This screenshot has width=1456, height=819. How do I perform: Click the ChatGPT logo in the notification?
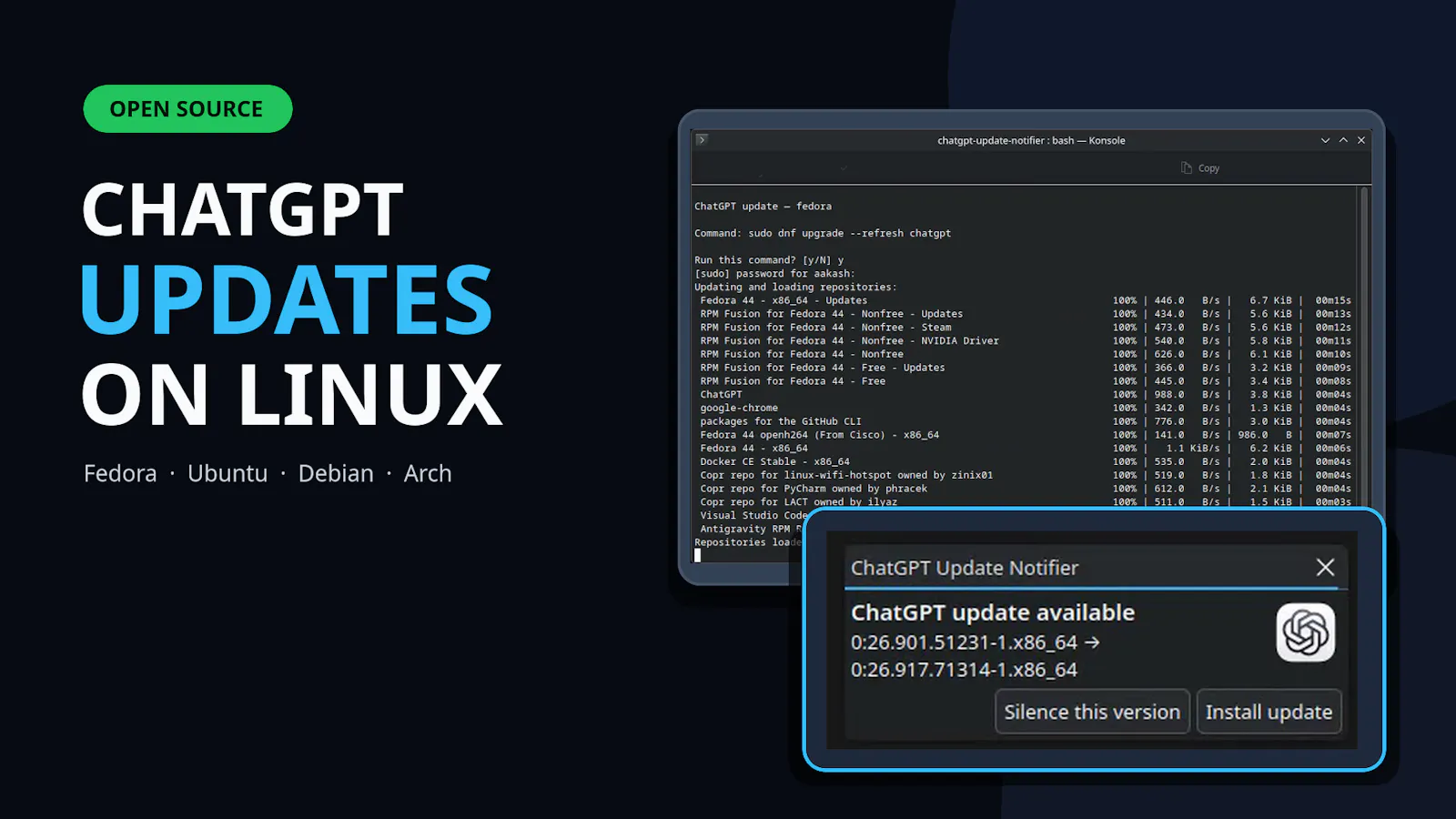(x=1305, y=632)
